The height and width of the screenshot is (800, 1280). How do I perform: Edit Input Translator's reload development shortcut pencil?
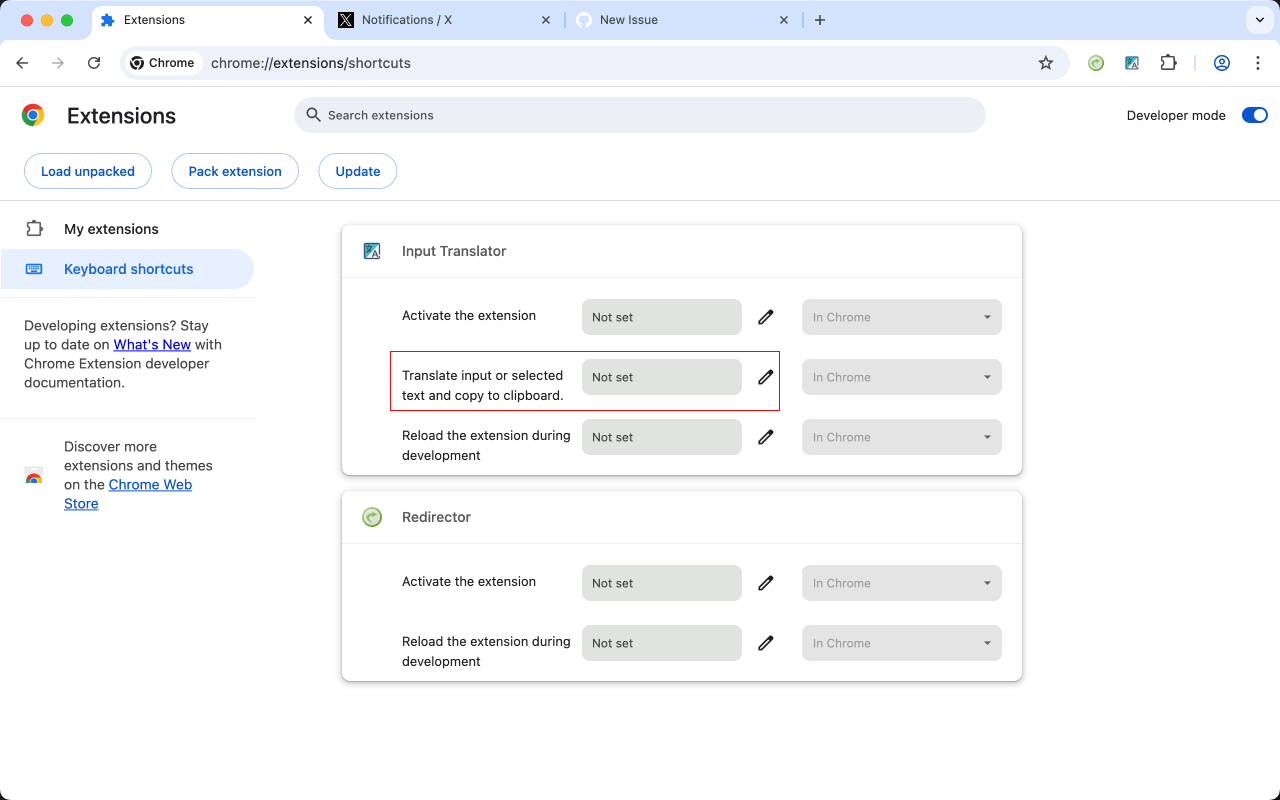[765, 437]
